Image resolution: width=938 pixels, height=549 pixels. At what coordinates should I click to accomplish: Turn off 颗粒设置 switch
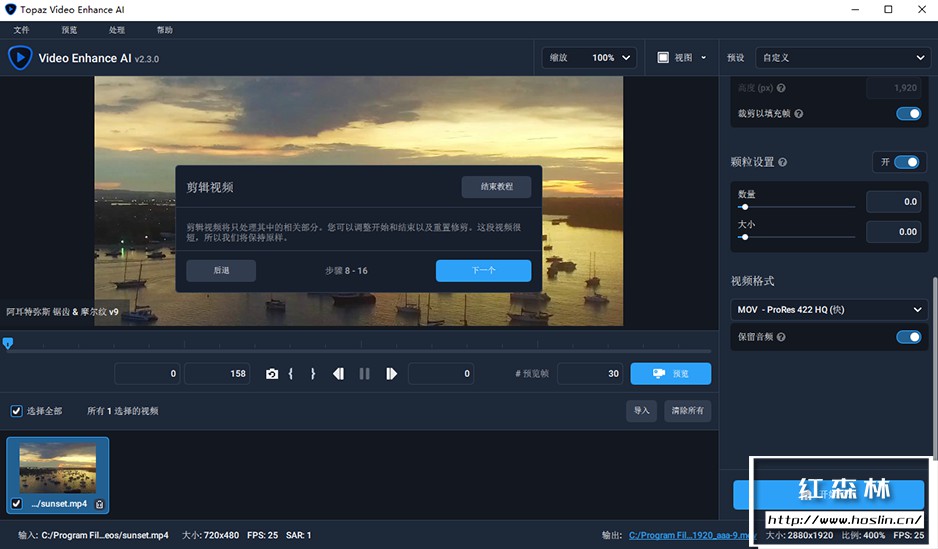point(906,162)
